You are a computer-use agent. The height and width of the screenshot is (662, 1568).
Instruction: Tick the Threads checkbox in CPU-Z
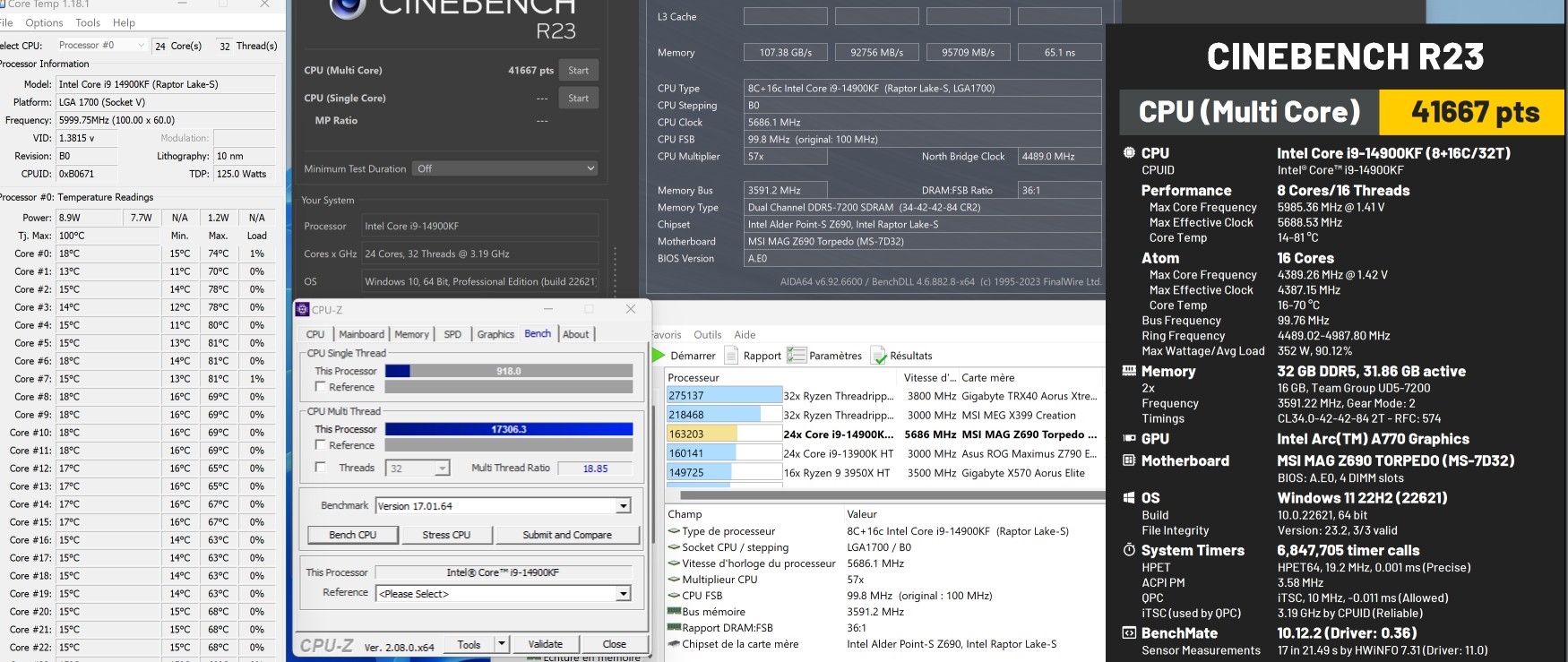pyautogui.click(x=320, y=468)
